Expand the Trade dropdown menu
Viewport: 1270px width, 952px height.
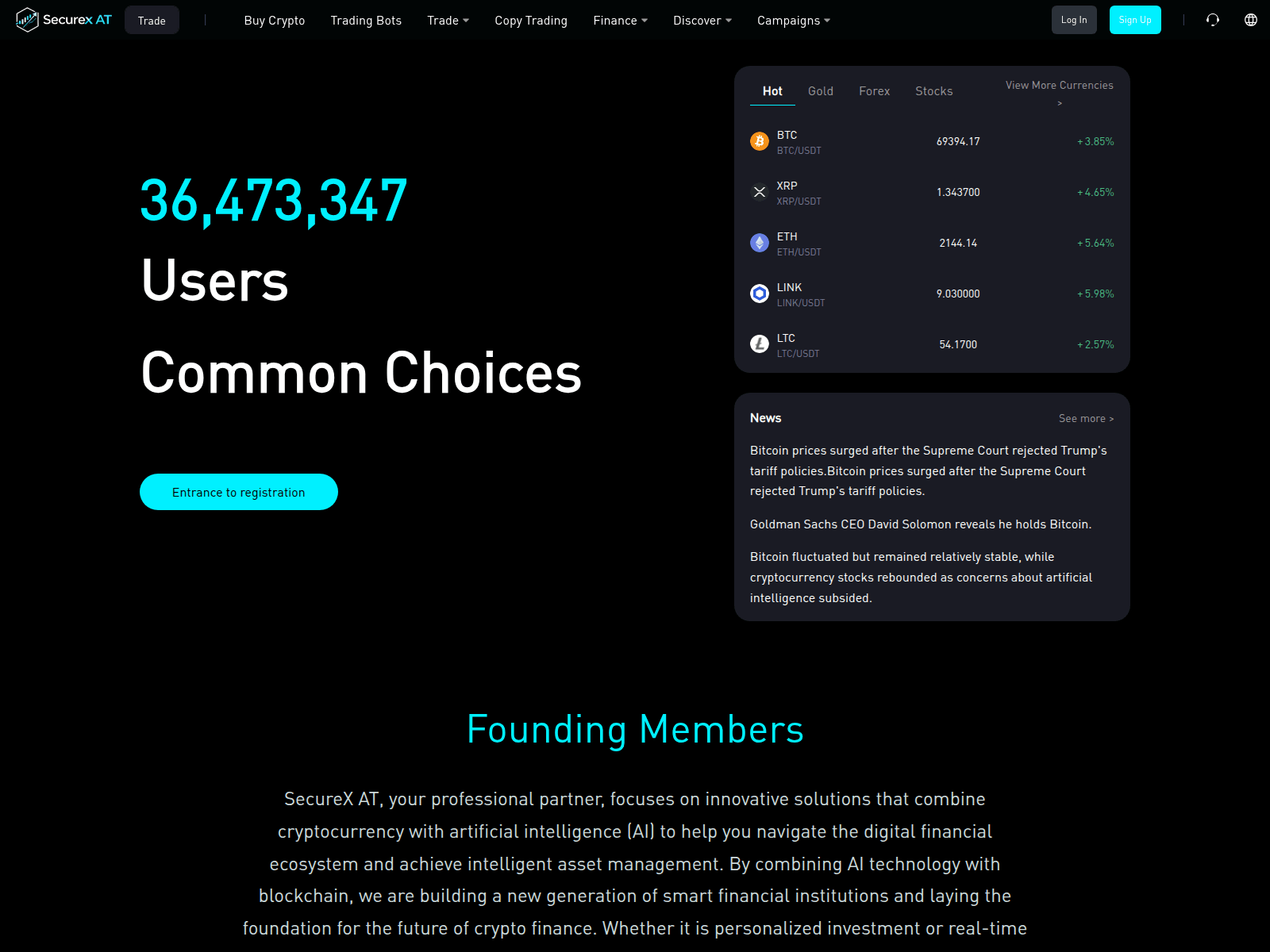coord(448,21)
